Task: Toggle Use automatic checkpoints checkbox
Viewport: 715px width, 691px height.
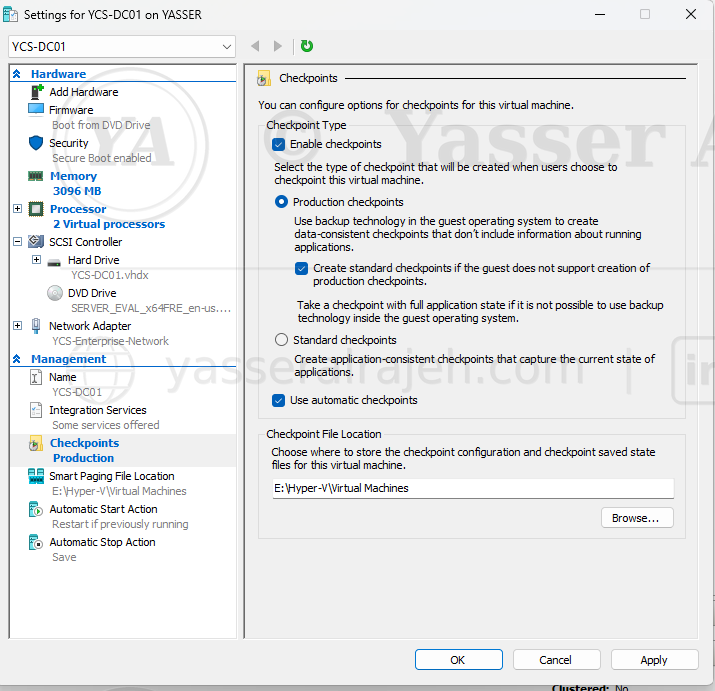Action: tap(278, 400)
